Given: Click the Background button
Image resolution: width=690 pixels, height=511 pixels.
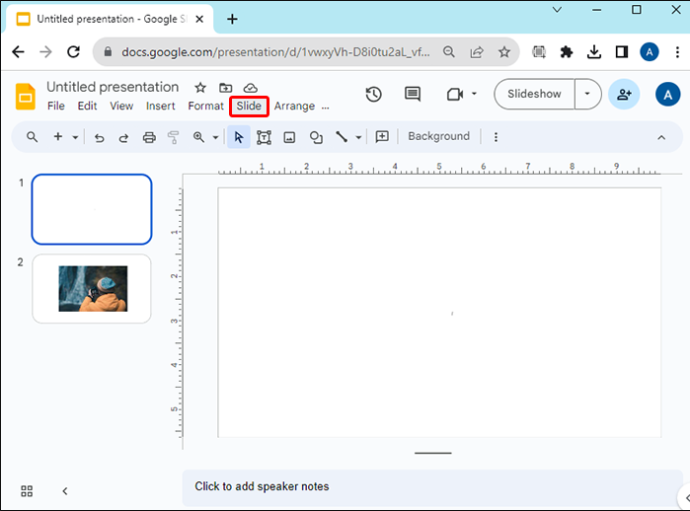Looking at the screenshot, I should pos(439,136).
